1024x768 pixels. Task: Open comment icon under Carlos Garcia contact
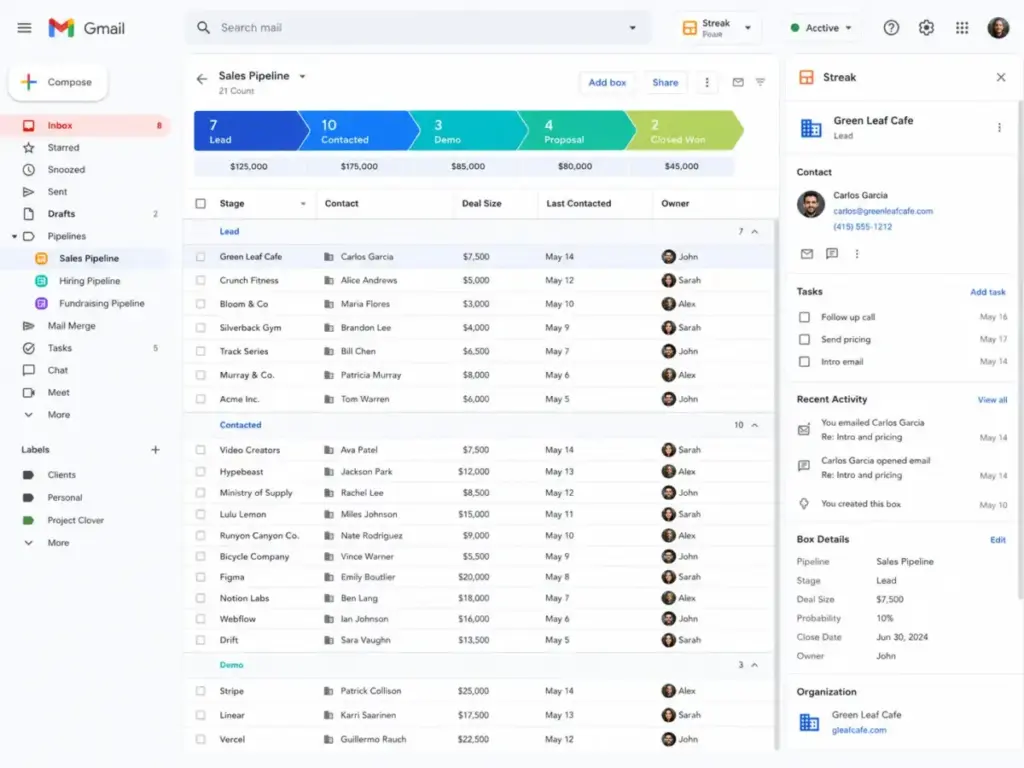[831, 253]
